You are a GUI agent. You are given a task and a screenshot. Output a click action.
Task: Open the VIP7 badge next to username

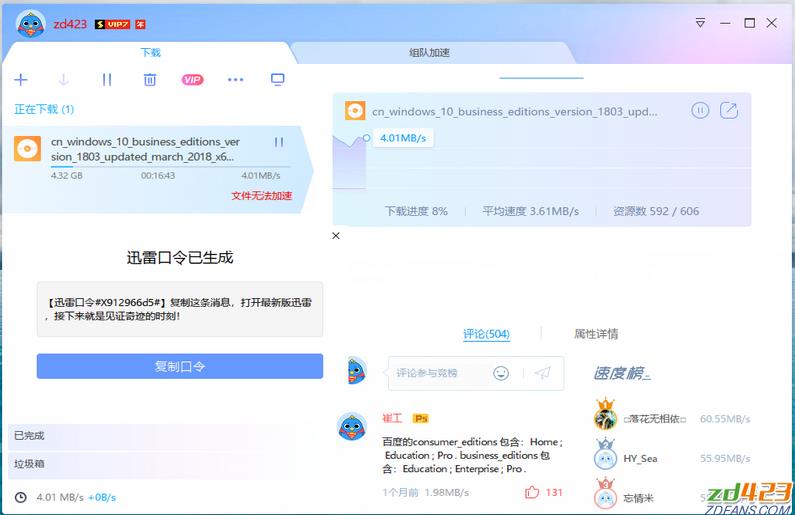pyautogui.click(x=113, y=24)
